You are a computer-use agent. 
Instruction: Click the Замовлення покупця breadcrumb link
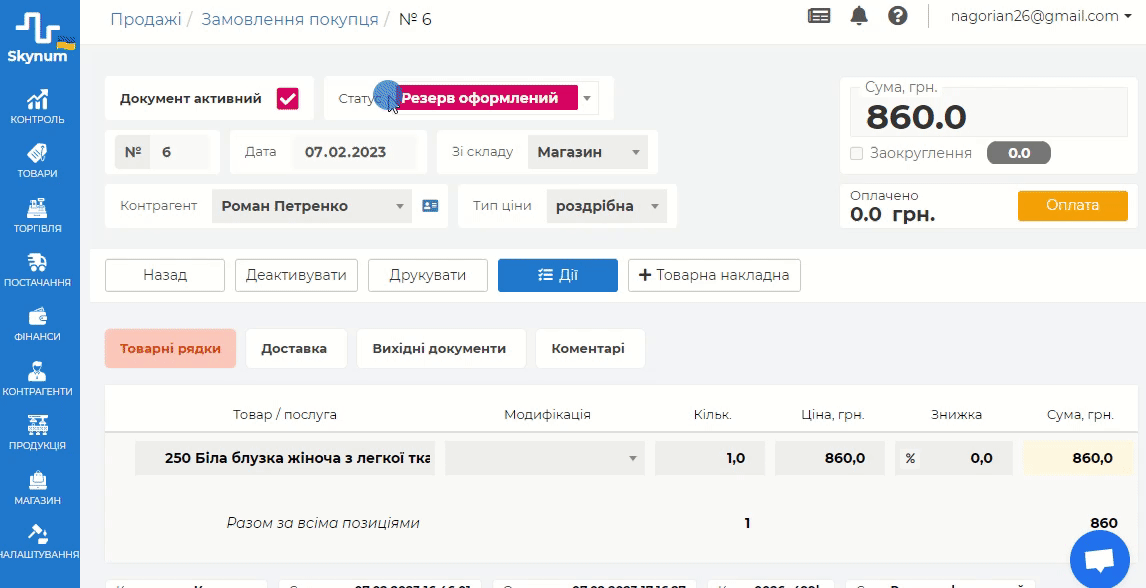tap(289, 19)
